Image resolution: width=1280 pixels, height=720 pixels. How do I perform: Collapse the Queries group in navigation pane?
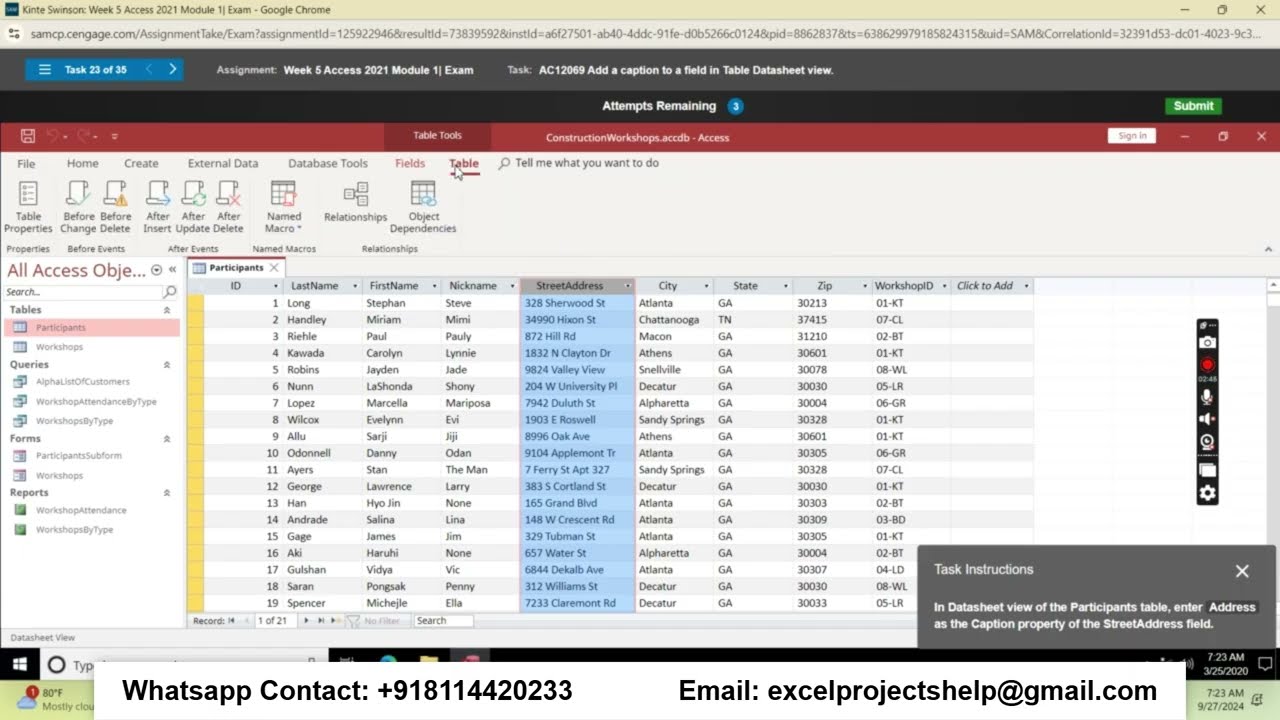click(167, 365)
